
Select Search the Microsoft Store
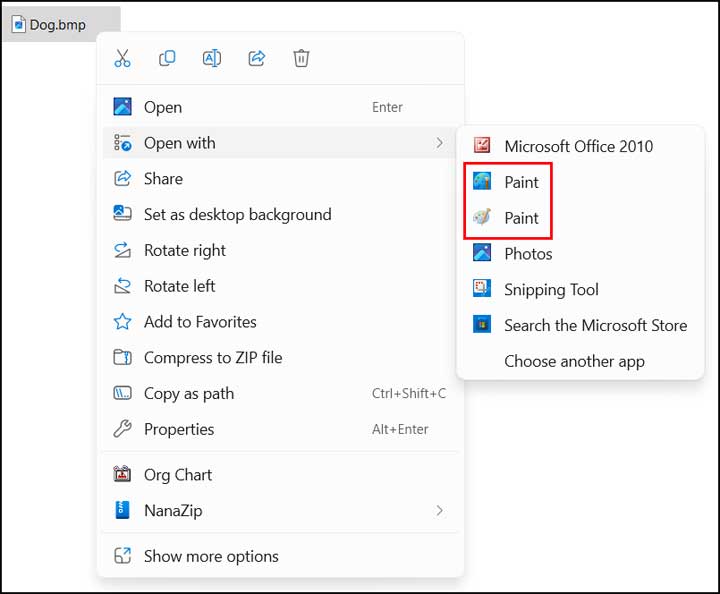(580, 325)
